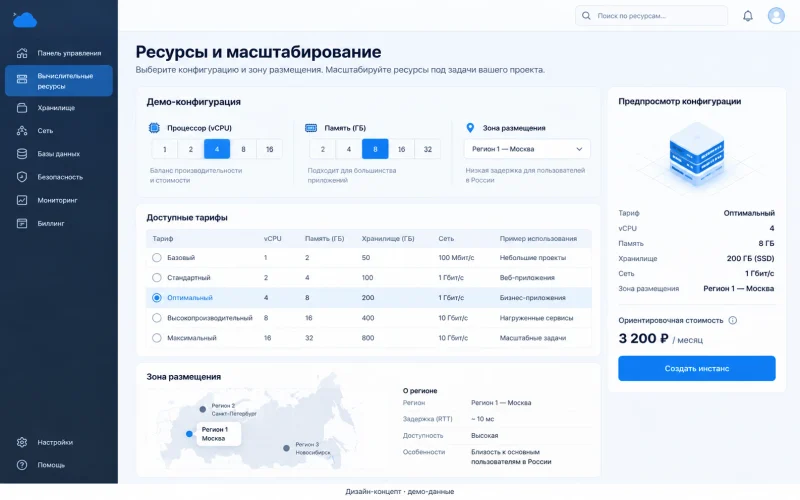Select the Стандартный tariff radio button
The image size is (800, 500).
(x=157, y=278)
